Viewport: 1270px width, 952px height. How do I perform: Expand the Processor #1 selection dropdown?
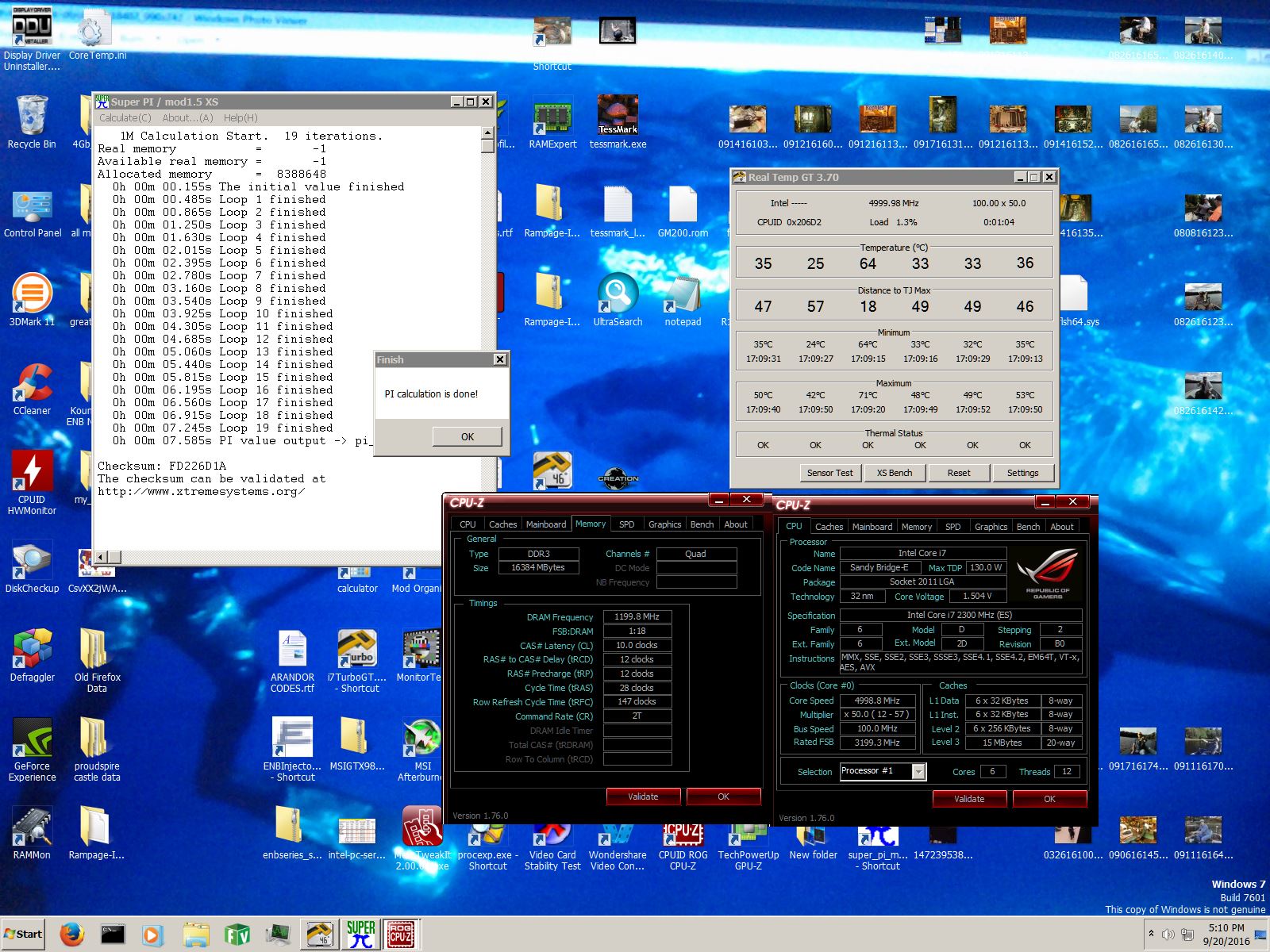tap(918, 771)
